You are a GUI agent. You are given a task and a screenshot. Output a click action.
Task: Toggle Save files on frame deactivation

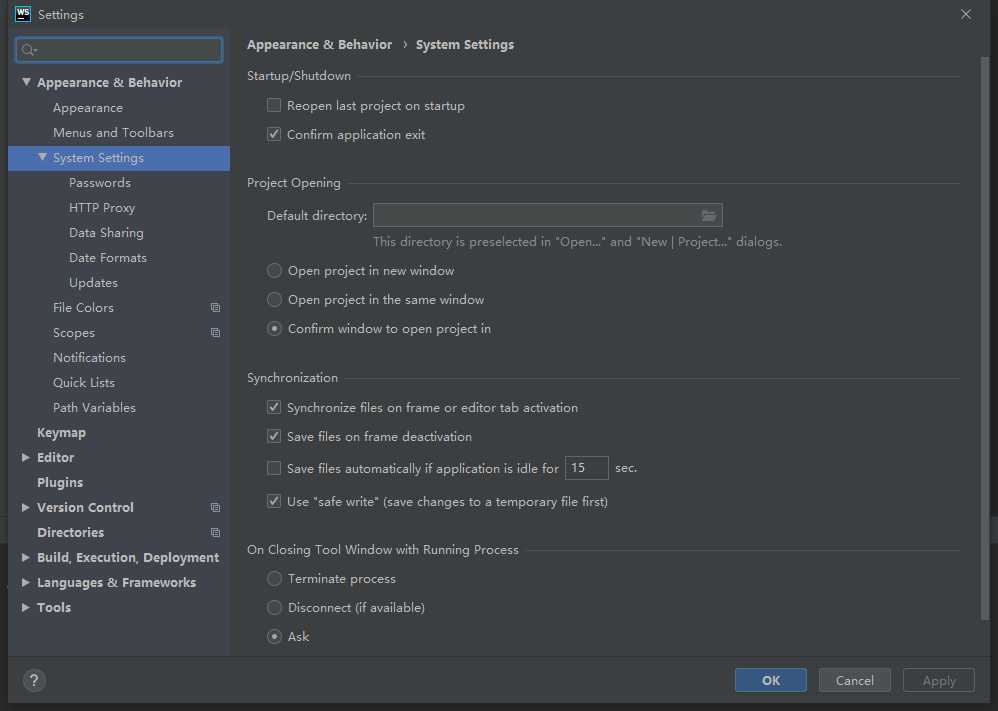click(274, 437)
